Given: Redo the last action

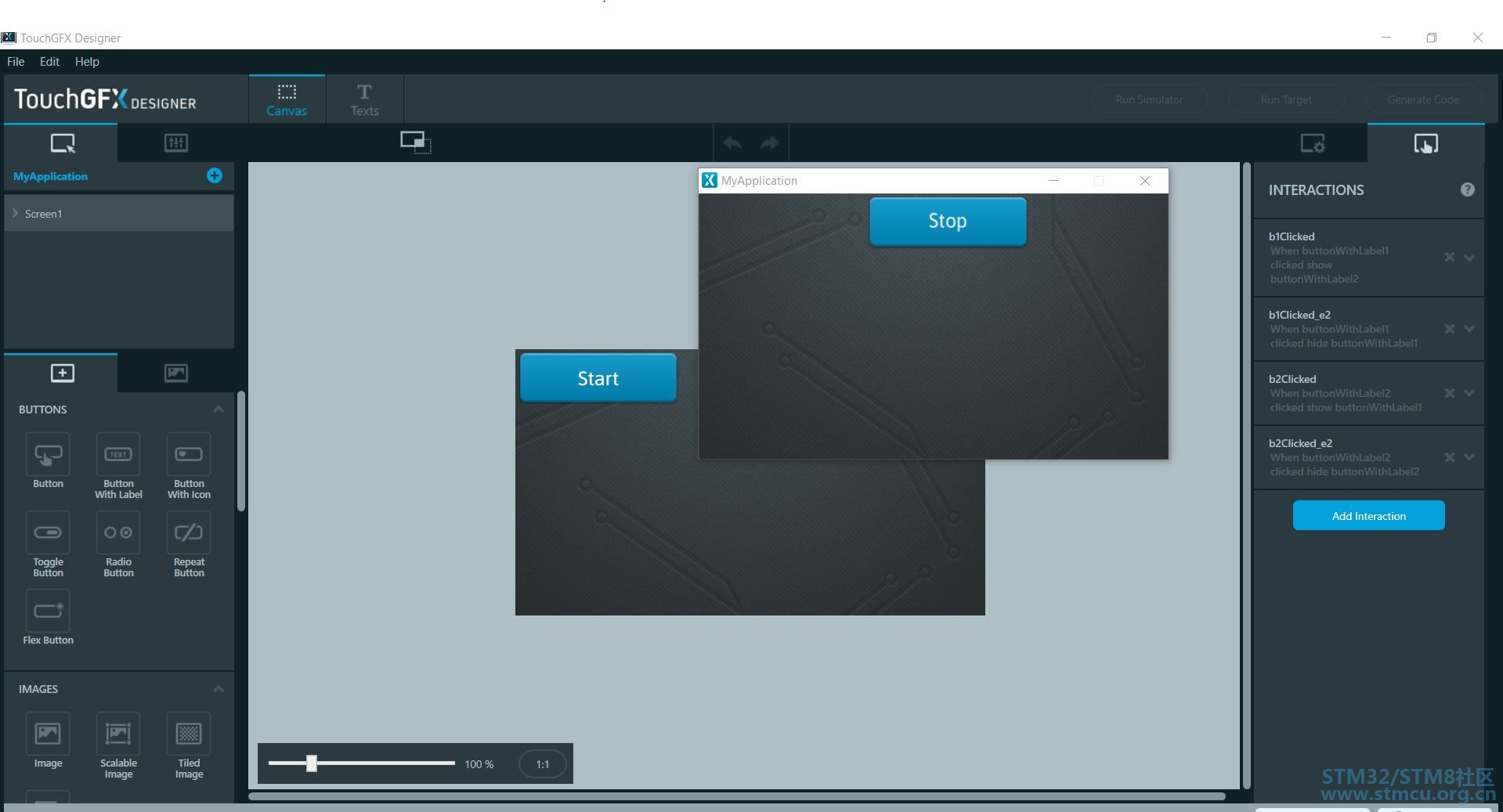Looking at the screenshot, I should click(x=770, y=143).
